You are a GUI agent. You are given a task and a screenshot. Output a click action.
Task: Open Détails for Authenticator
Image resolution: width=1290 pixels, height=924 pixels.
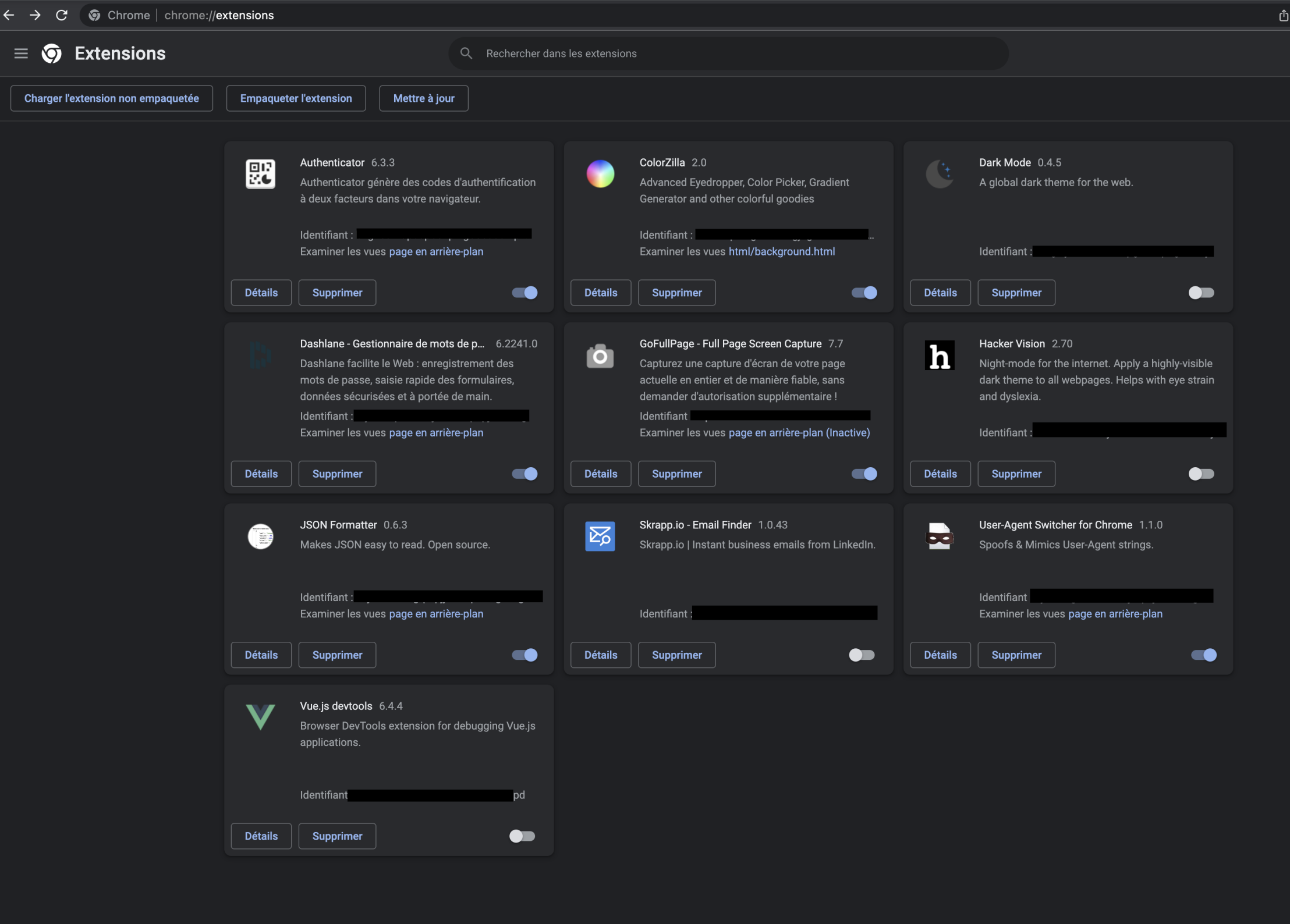tap(261, 293)
